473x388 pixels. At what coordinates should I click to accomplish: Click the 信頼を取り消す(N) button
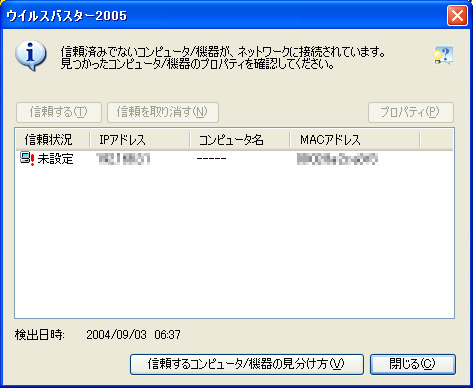(x=163, y=112)
